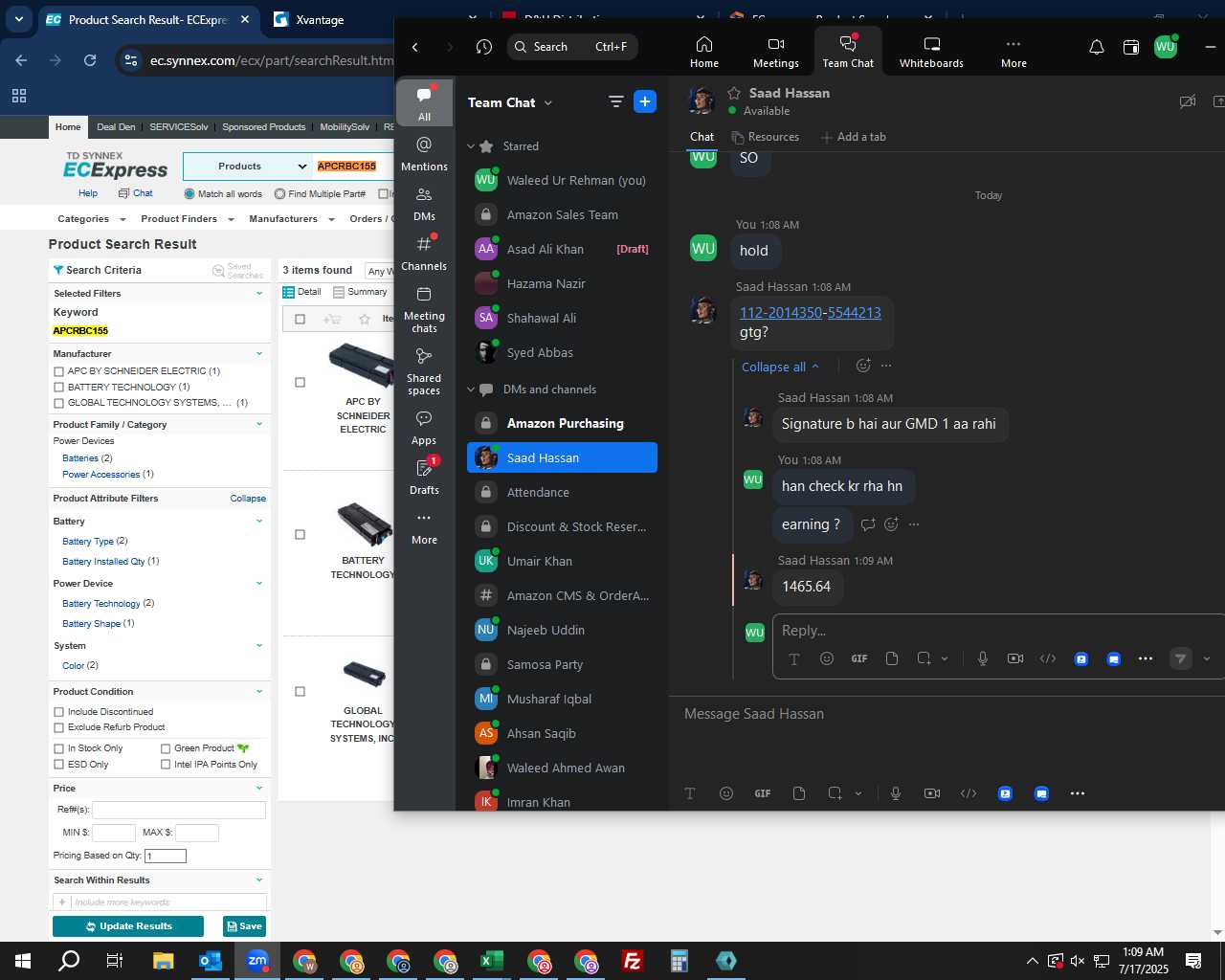Click MIN $ price input field

(114, 833)
